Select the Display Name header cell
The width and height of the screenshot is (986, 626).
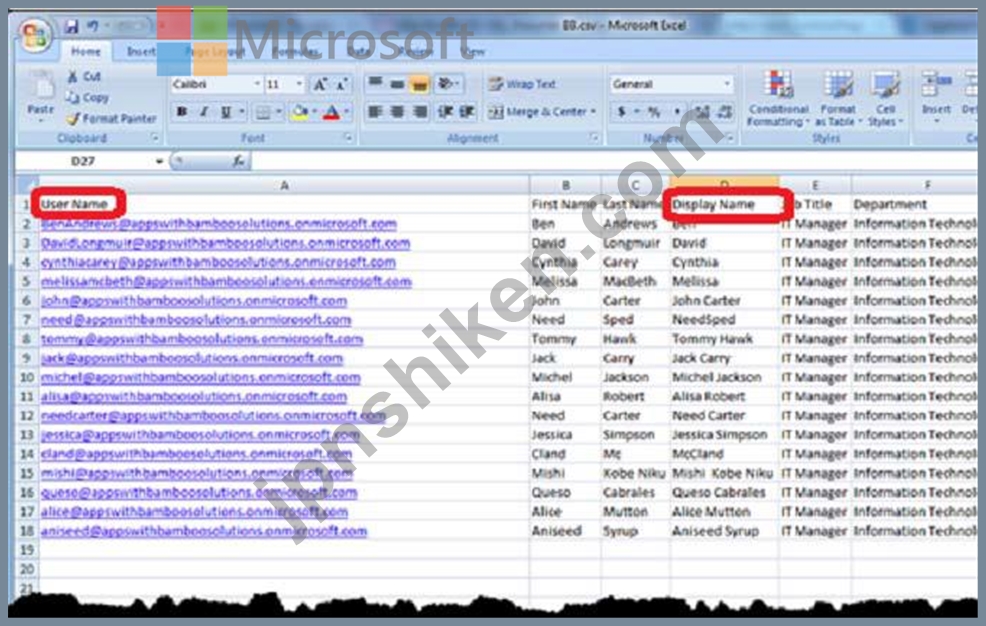tap(724, 204)
